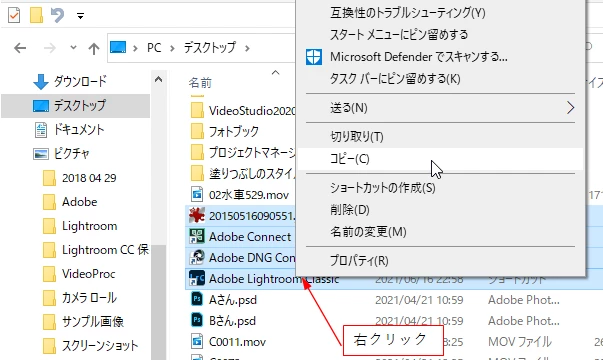Click the 20150516090551 file icon
The height and width of the screenshot is (360, 603).
[197, 215]
